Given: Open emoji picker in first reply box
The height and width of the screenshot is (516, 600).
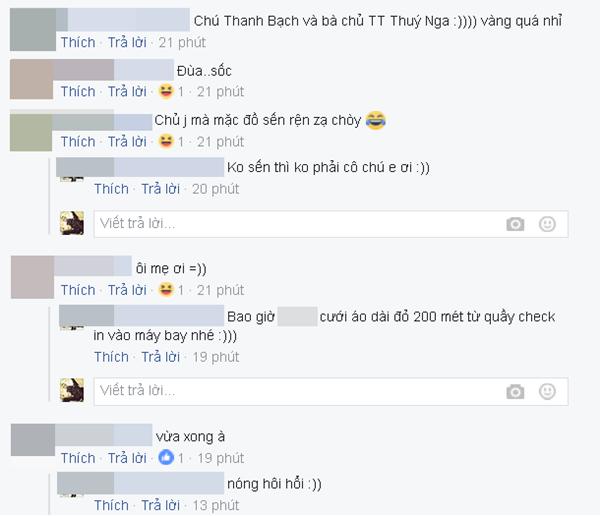Looking at the screenshot, I should (x=547, y=224).
